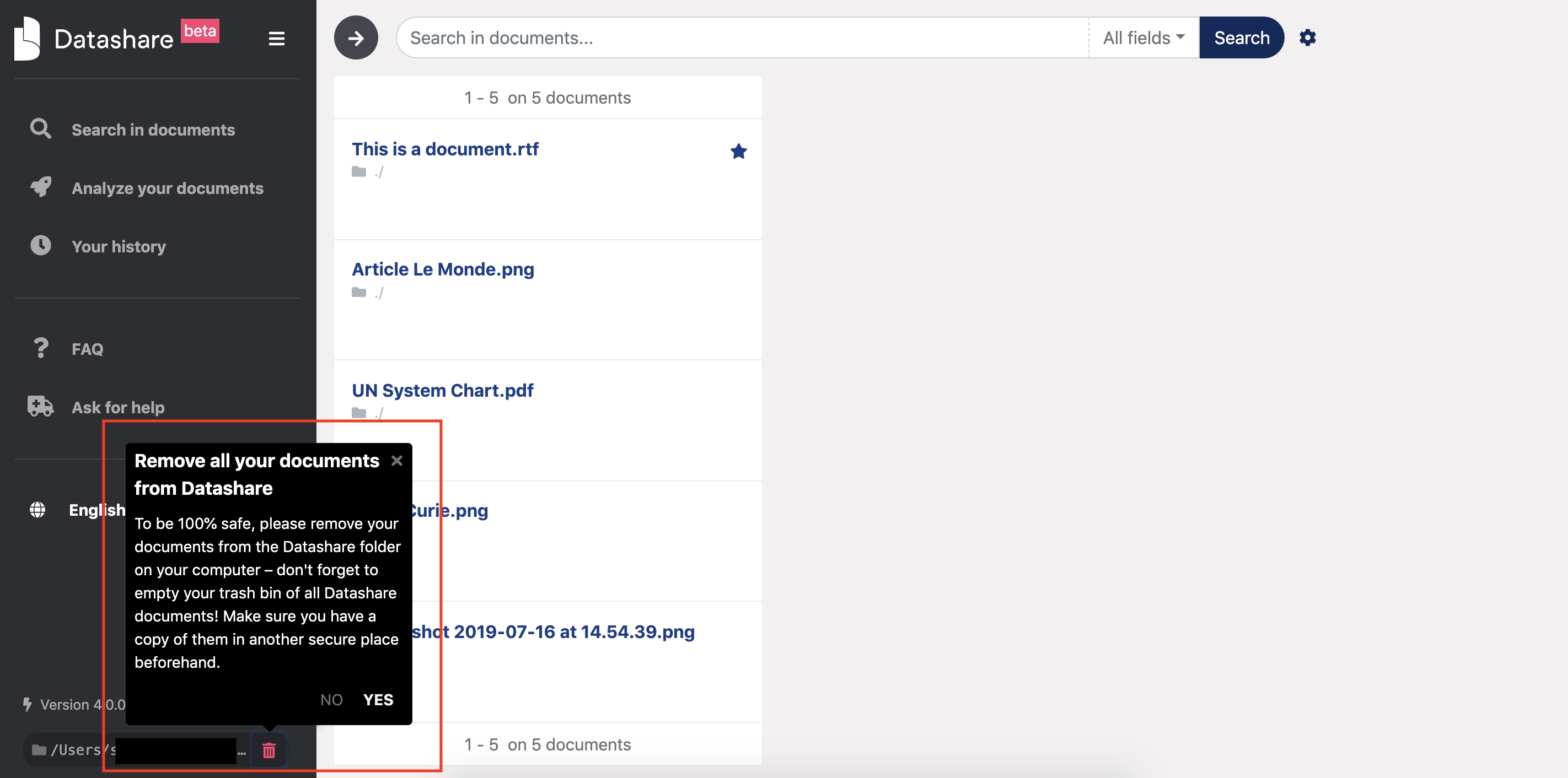Open This is a document.rtf
This screenshot has height=778, width=1568.
(445, 149)
